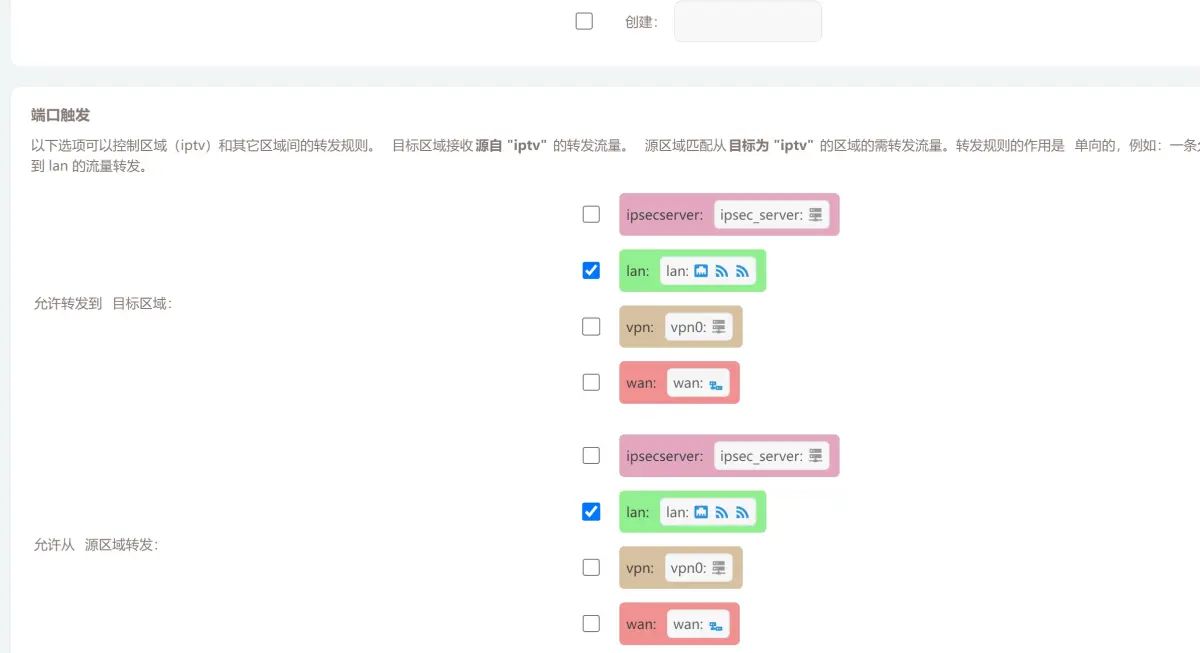This screenshot has width=1200, height=653.
Task: Click the 创建 input field
Action: tap(747, 20)
